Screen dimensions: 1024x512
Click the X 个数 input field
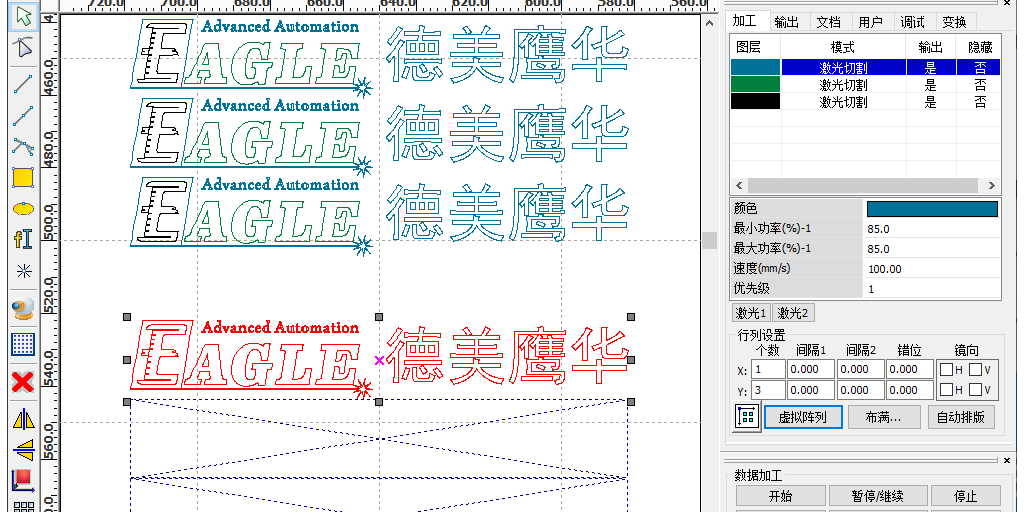[x=767, y=370]
